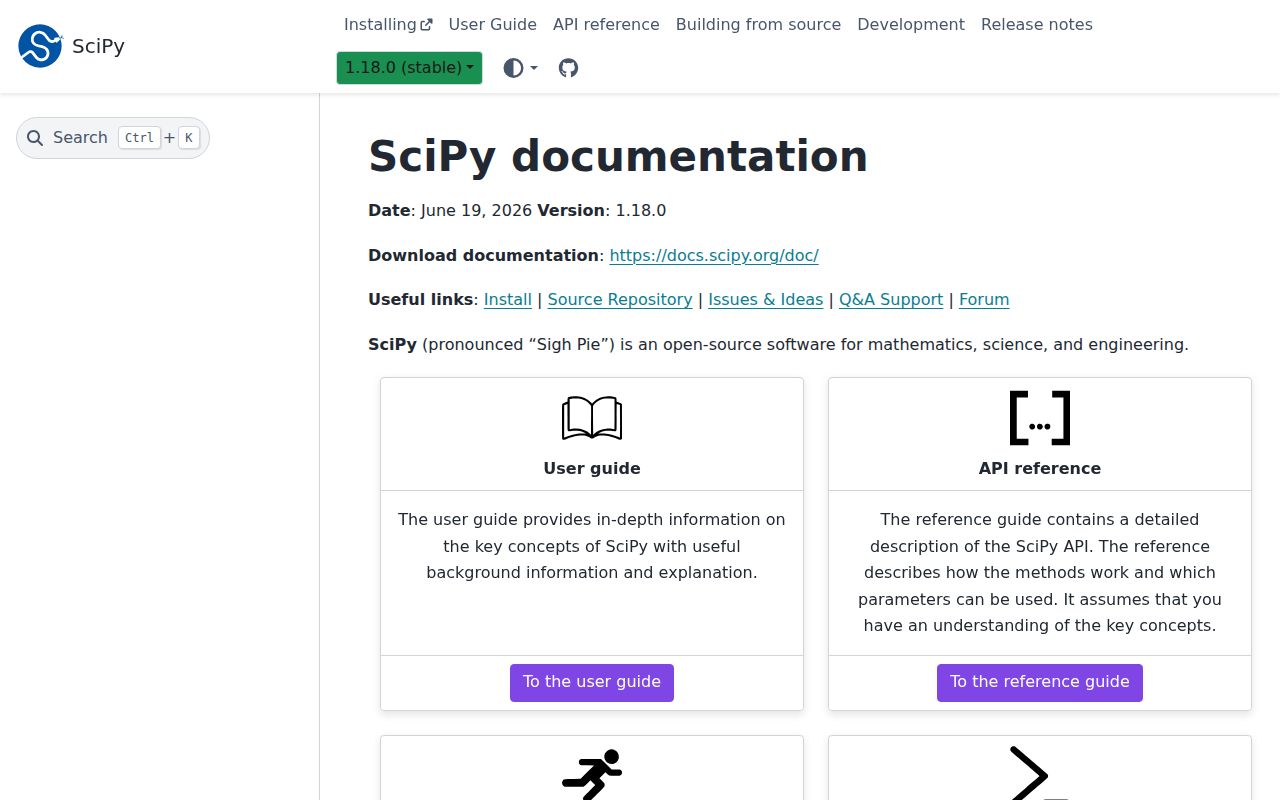Screen dimensions: 1280x800
Task: Open the Issues & Ideas link
Action: pos(766,299)
